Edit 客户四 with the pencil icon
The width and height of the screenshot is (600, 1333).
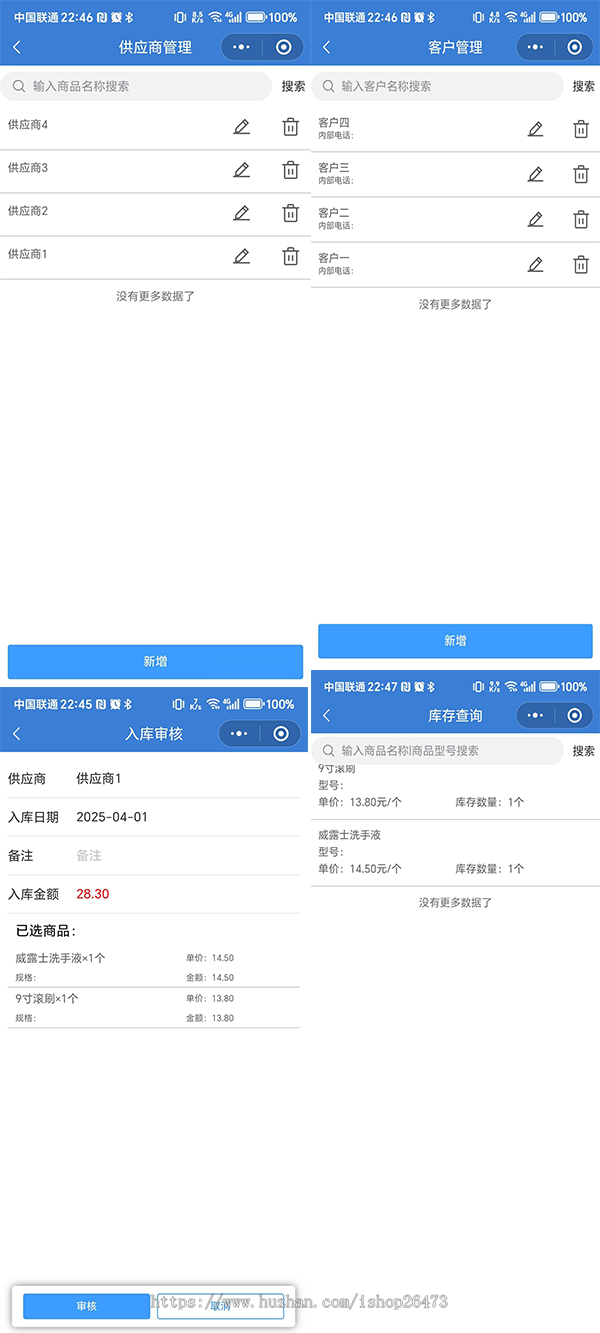535,129
